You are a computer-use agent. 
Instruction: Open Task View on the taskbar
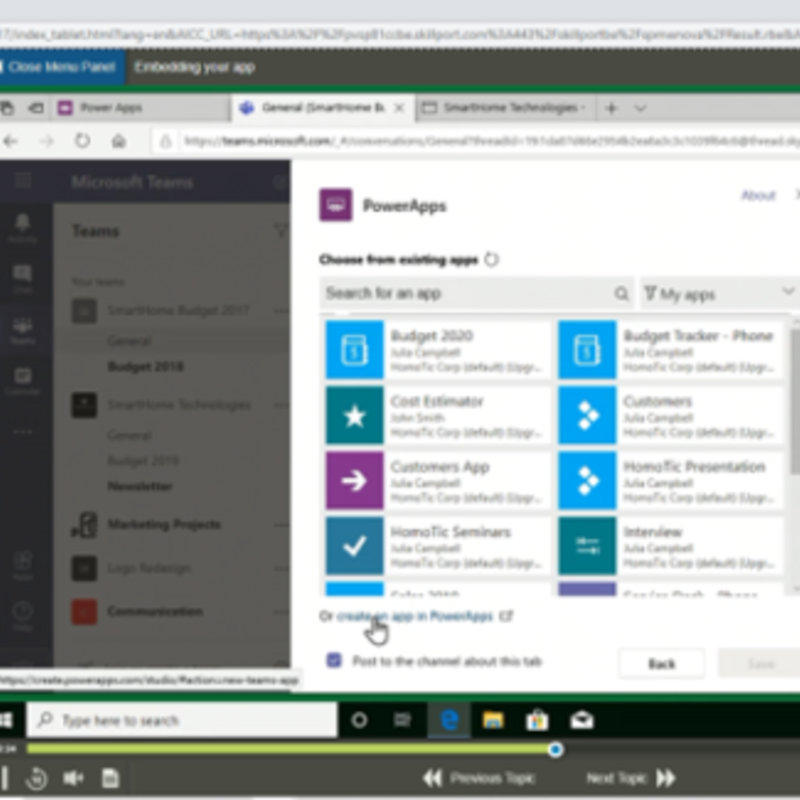click(402, 720)
